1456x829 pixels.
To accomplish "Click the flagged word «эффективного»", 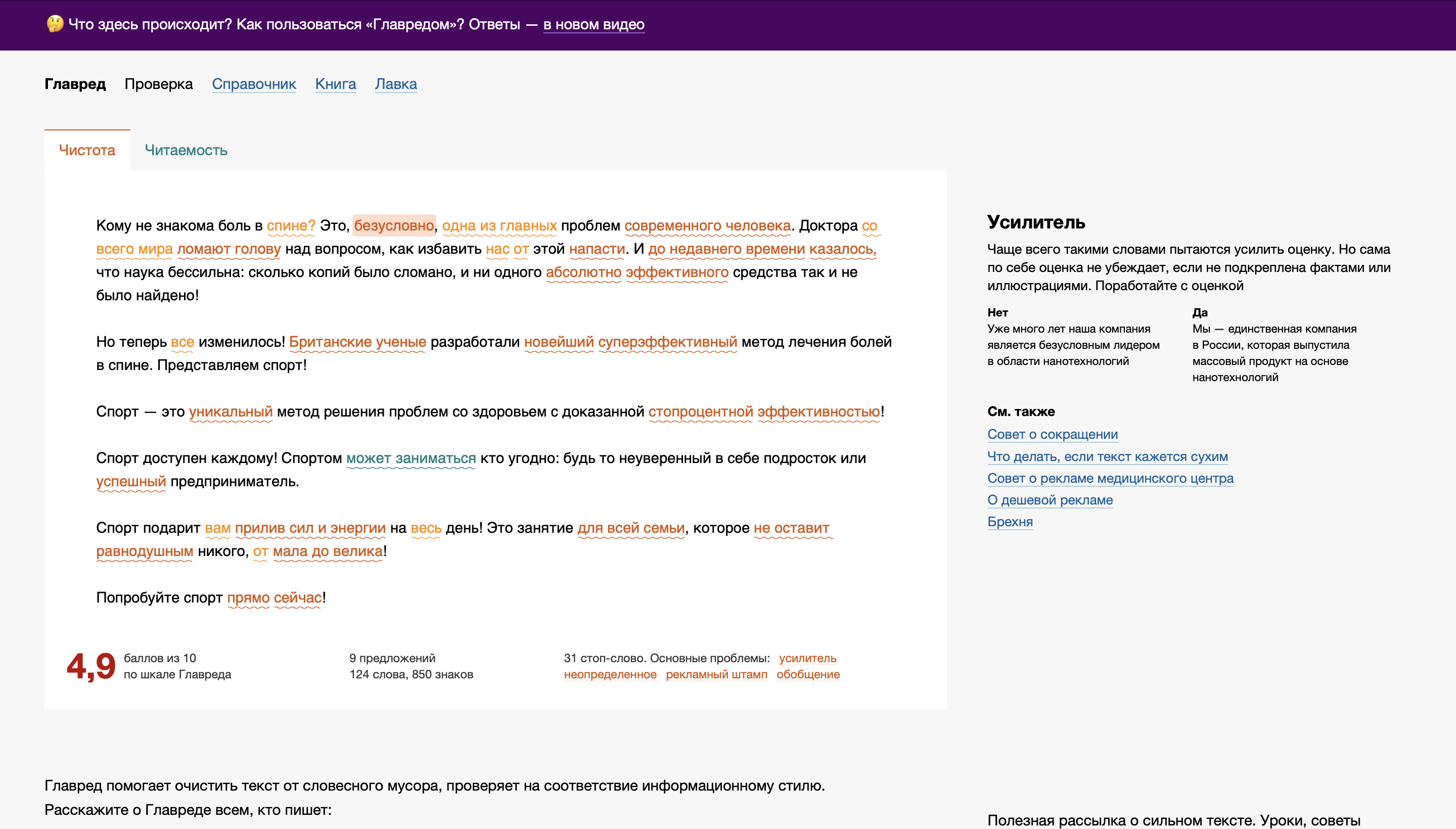I will [677, 272].
